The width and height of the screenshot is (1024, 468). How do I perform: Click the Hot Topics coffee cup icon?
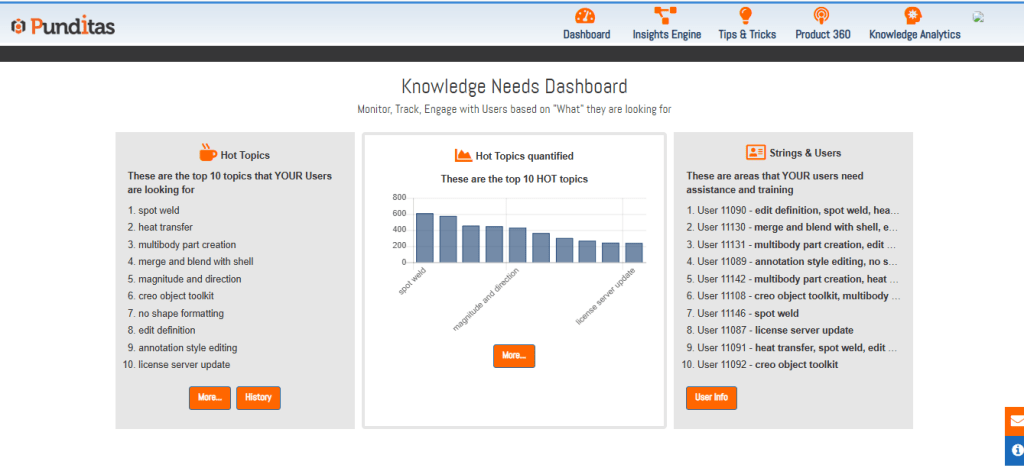click(207, 153)
